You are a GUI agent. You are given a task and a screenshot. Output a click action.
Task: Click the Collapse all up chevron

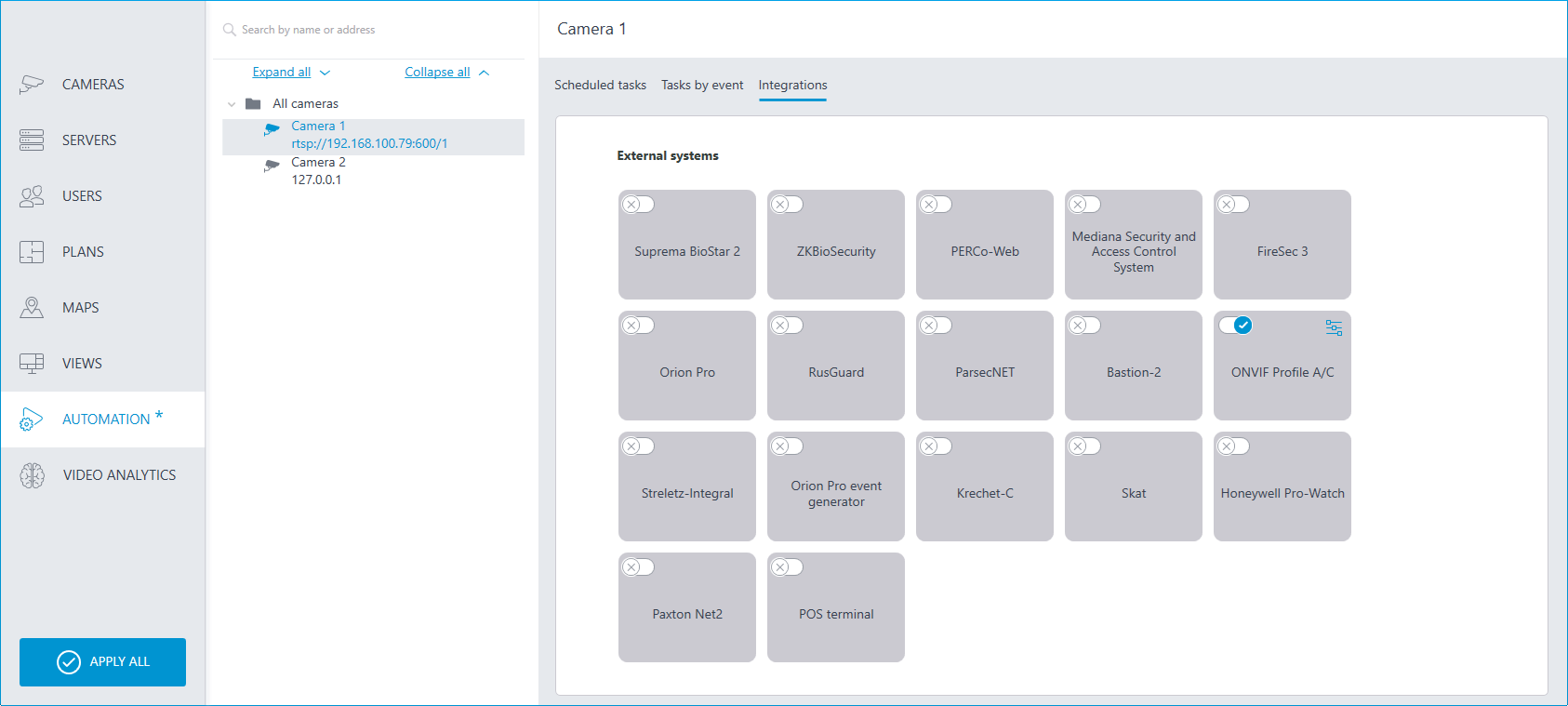(484, 73)
